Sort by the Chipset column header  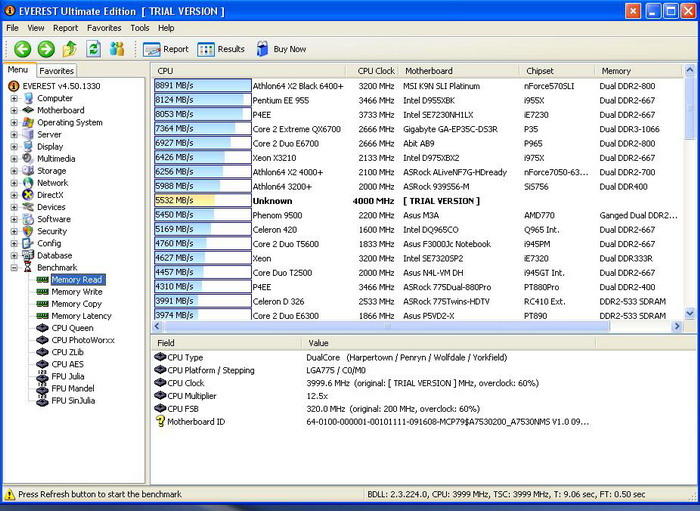[x=557, y=71]
